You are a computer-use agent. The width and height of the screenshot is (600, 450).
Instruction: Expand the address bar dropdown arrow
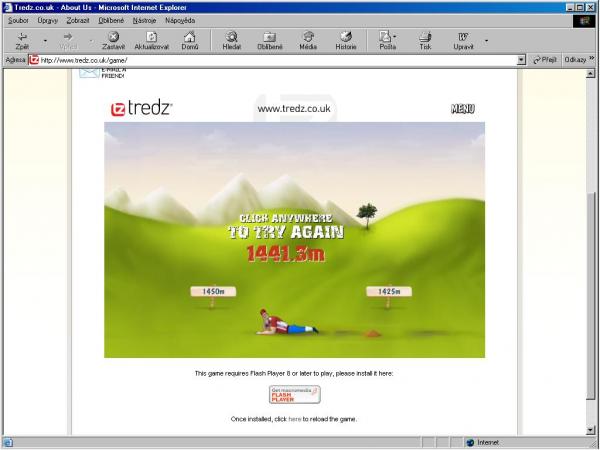(x=521, y=60)
